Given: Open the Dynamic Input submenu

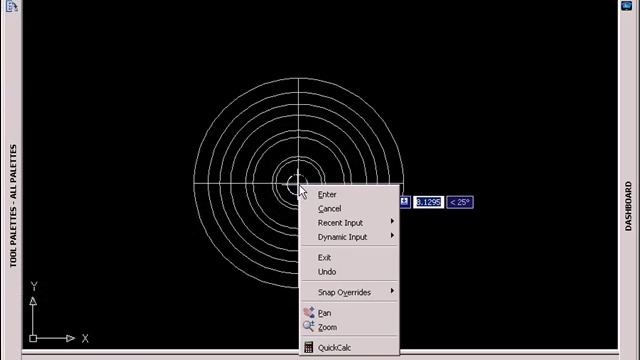Looking at the screenshot, I should pyautogui.click(x=349, y=237).
